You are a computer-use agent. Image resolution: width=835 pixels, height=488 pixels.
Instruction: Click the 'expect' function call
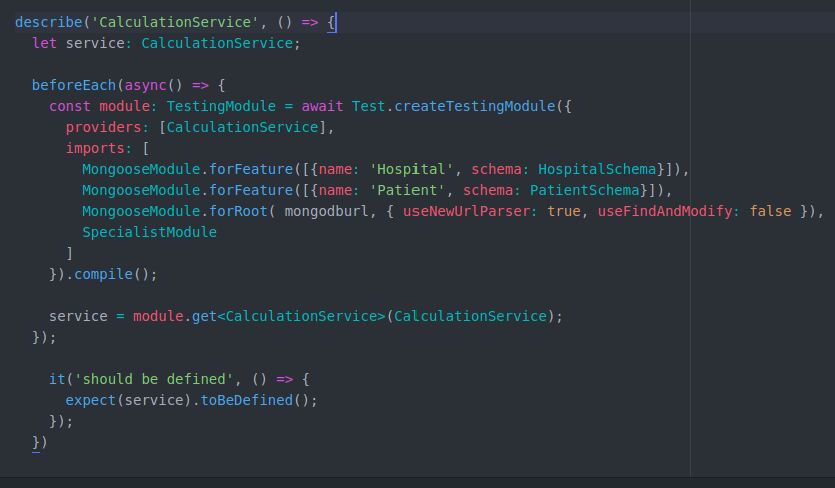91,400
